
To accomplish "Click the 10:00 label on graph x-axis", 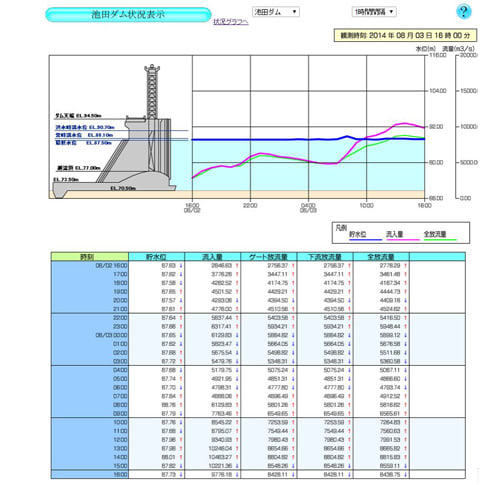I will [366, 205].
